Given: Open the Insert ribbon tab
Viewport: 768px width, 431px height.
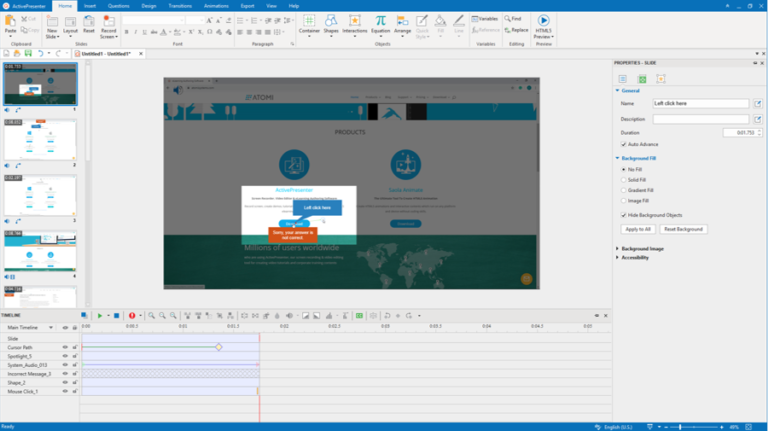Looking at the screenshot, I should click(x=90, y=6).
